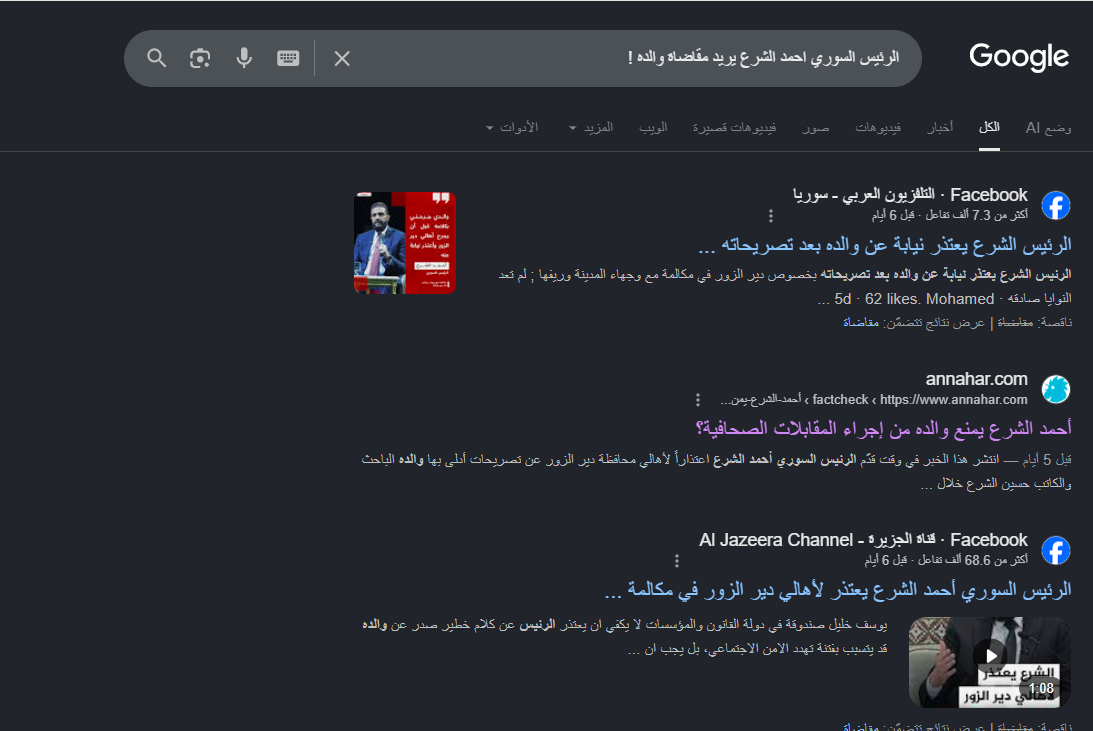Click the magnifier search icon
1093x731 pixels.
coord(157,58)
